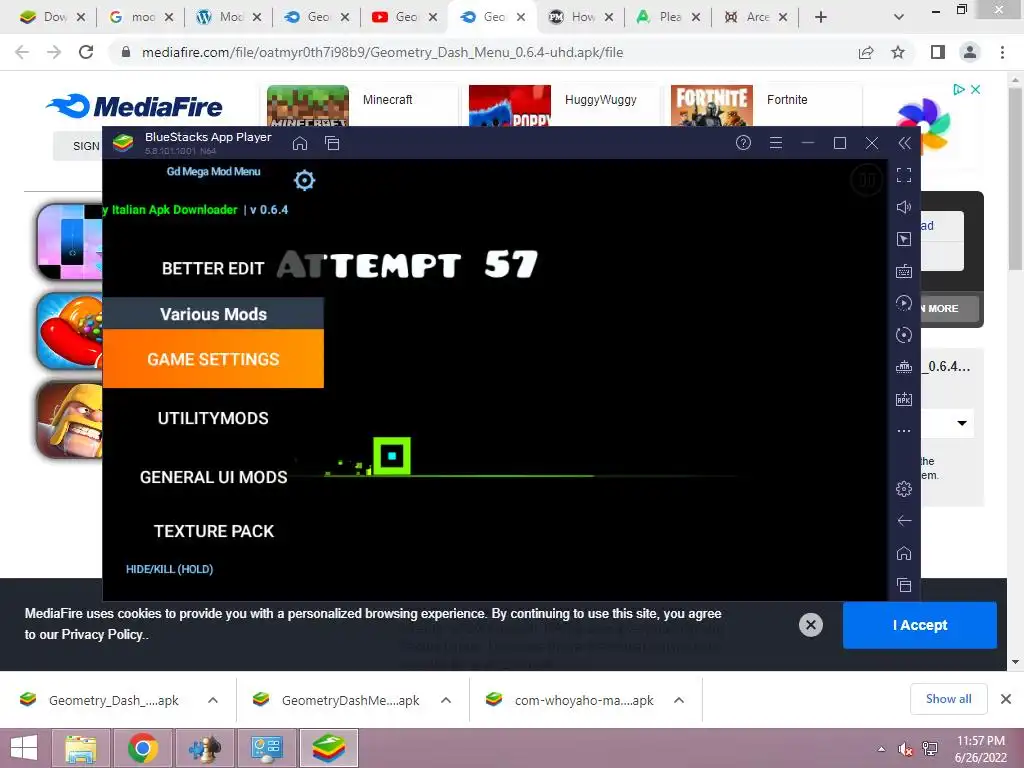Expand com-whoyaho-ma apk download options chevron
The width and height of the screenshot is (1024, 768).
tap(679, 700)
